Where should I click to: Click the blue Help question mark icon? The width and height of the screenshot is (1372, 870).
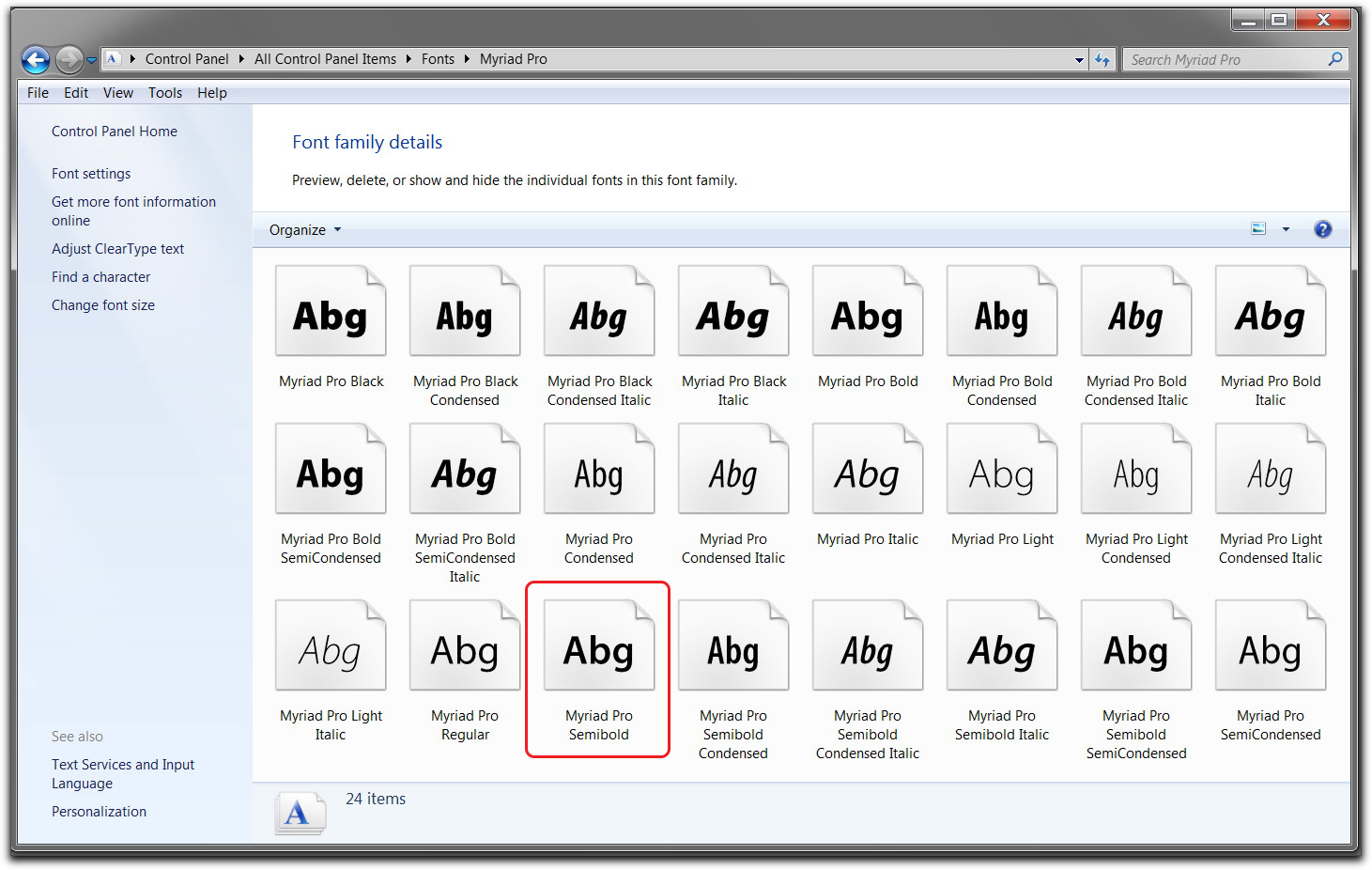point(1322,229)
